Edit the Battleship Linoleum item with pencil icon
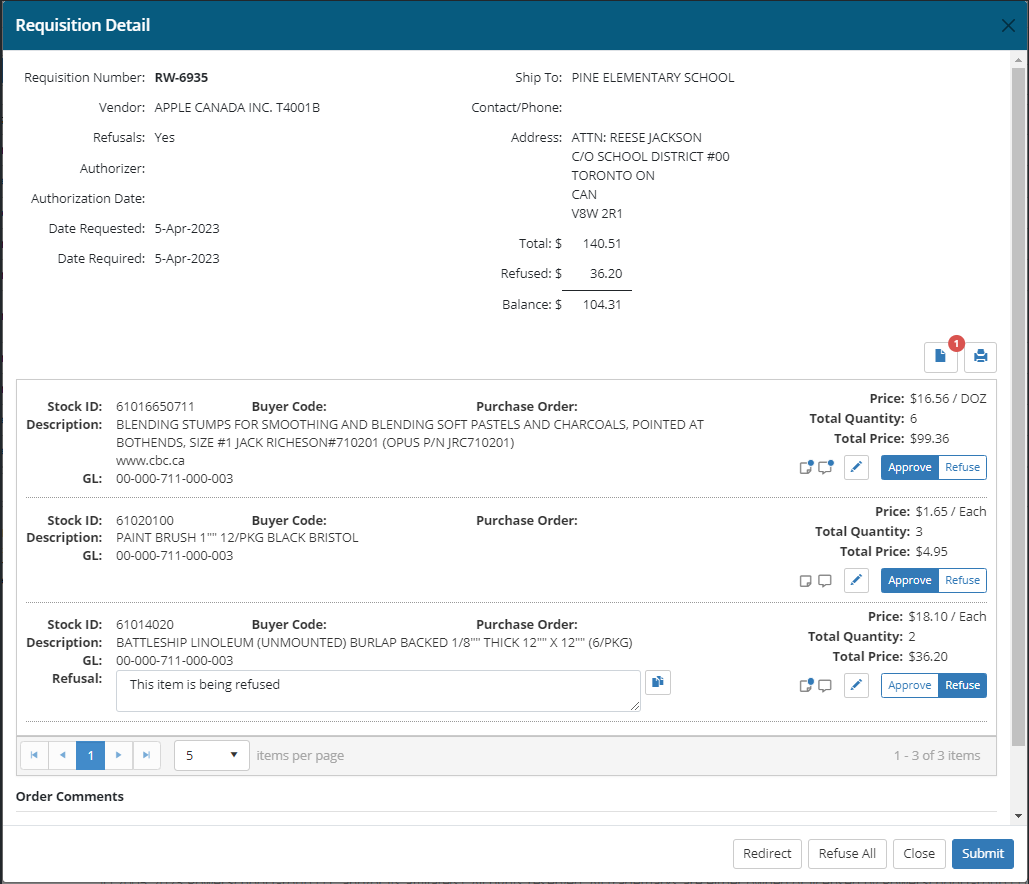1029x884 pixels. coord(856,686)
